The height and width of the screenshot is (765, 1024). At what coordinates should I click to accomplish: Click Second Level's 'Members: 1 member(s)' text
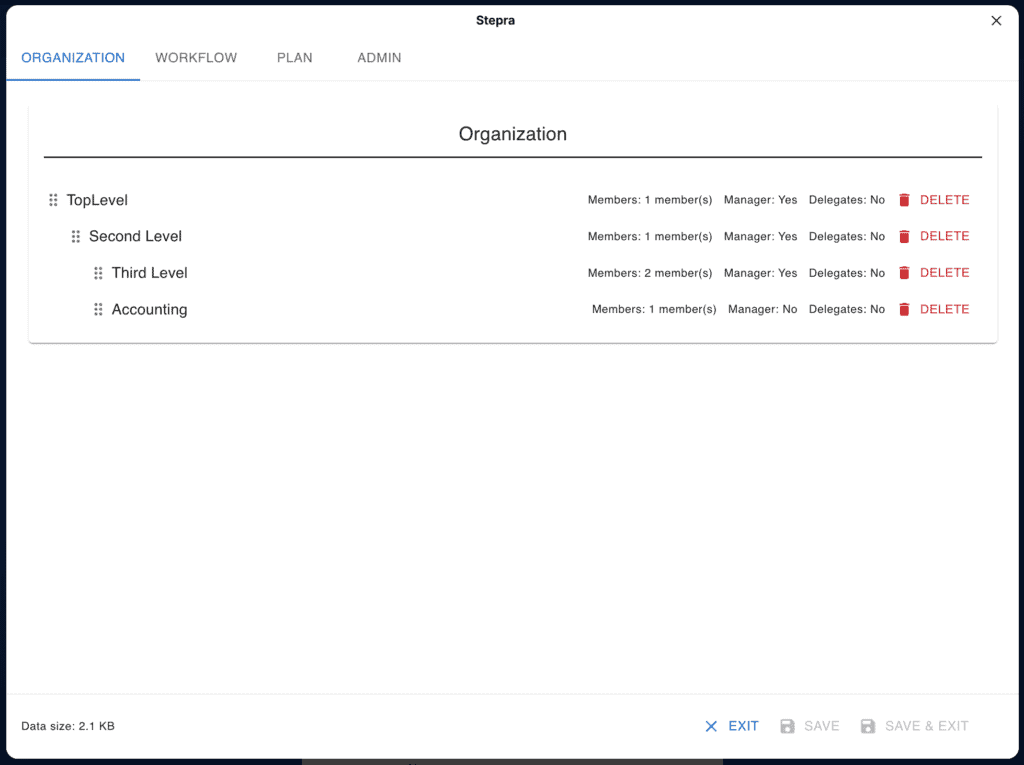point(650,236)
